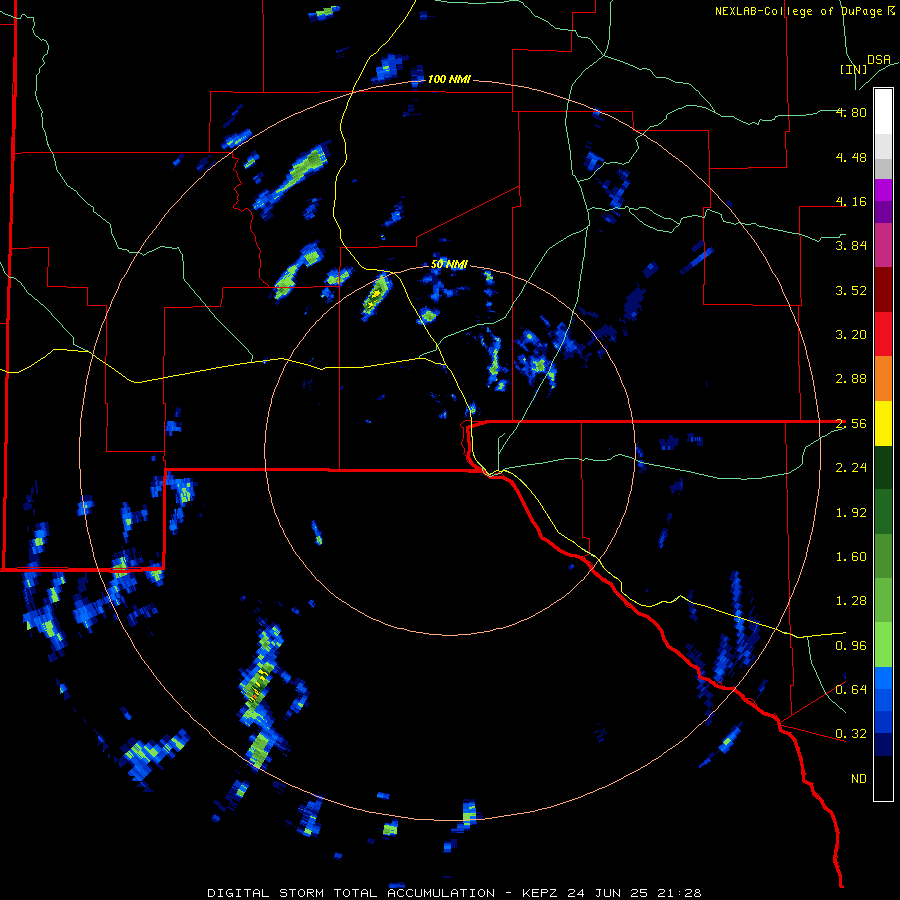
Task: Click the darkest green legend color block
Action: pos(883,468)
